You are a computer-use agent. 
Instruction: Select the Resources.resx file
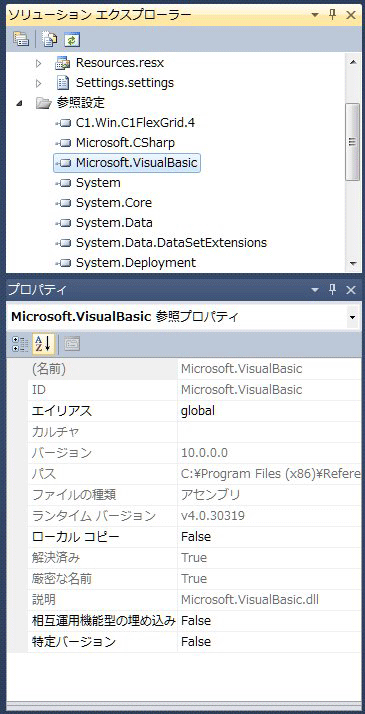[120, 63]
